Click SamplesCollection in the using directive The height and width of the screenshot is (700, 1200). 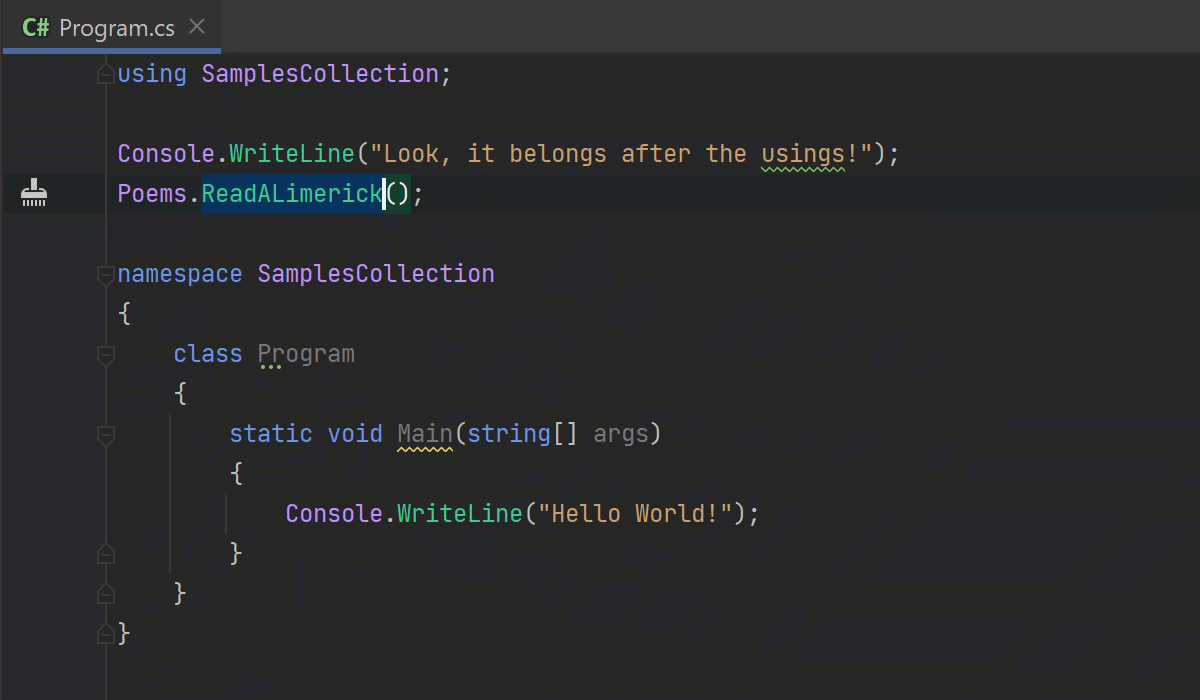coord(320,74)
